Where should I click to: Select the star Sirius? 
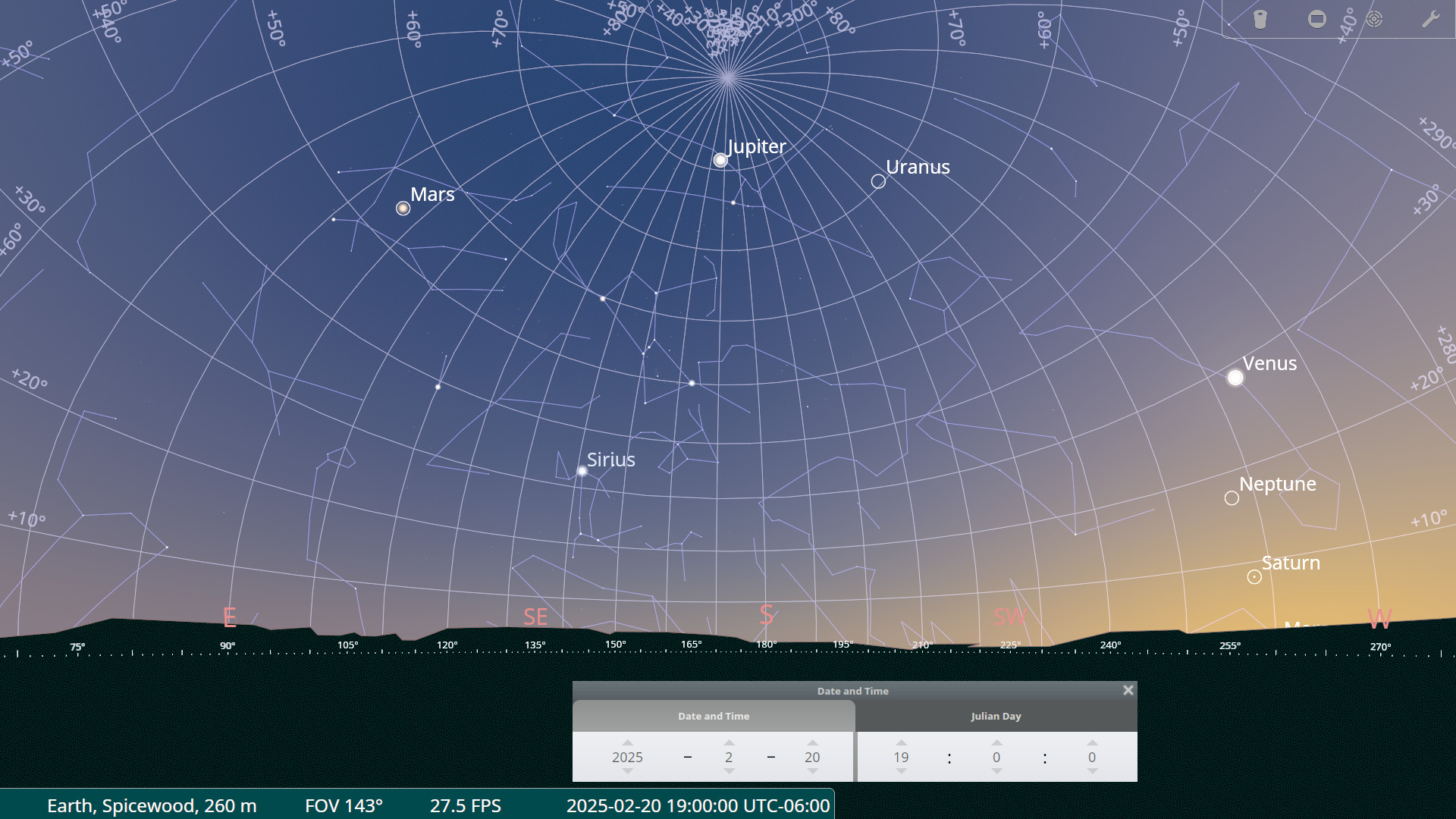click(582, 472)
